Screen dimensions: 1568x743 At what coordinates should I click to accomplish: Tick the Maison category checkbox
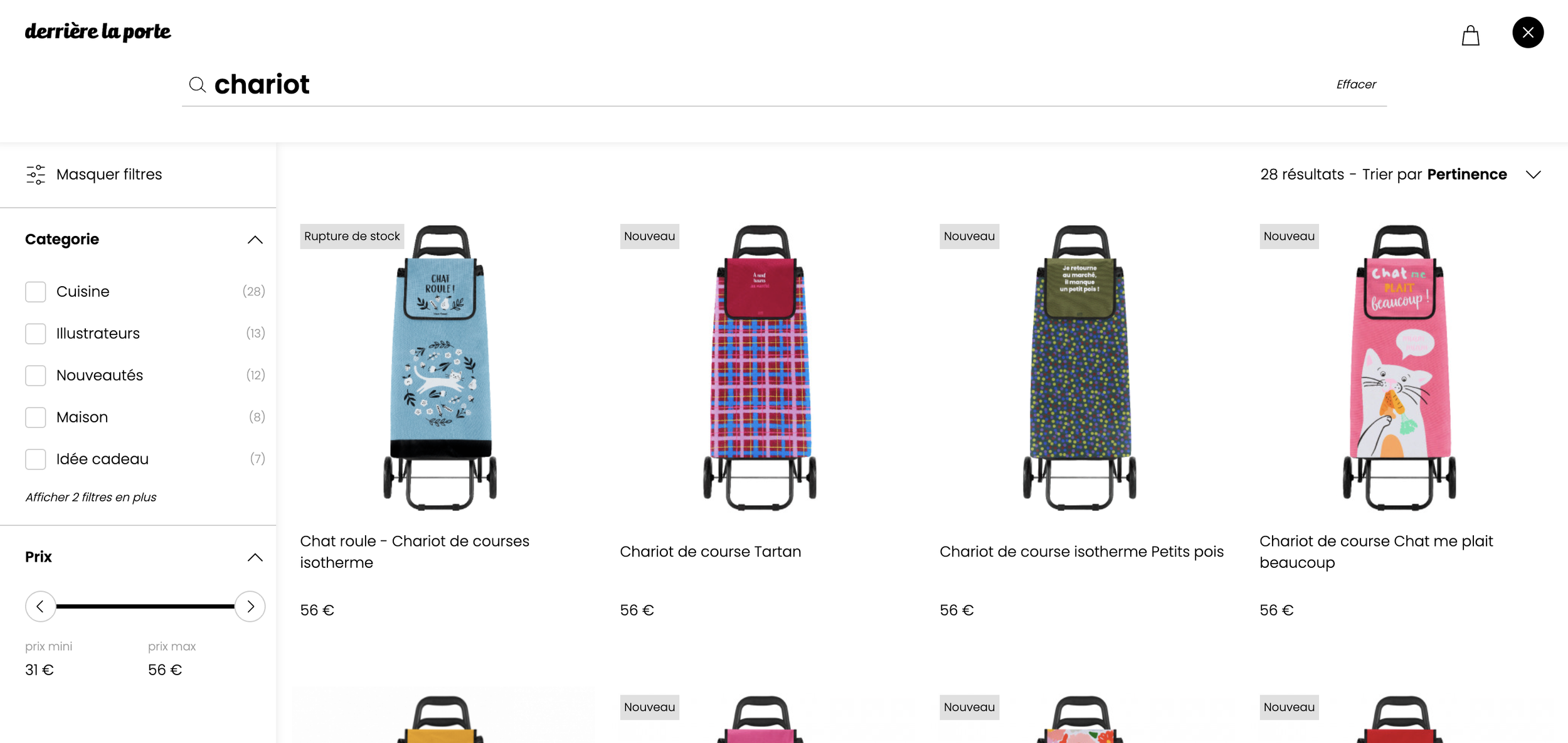36,417
